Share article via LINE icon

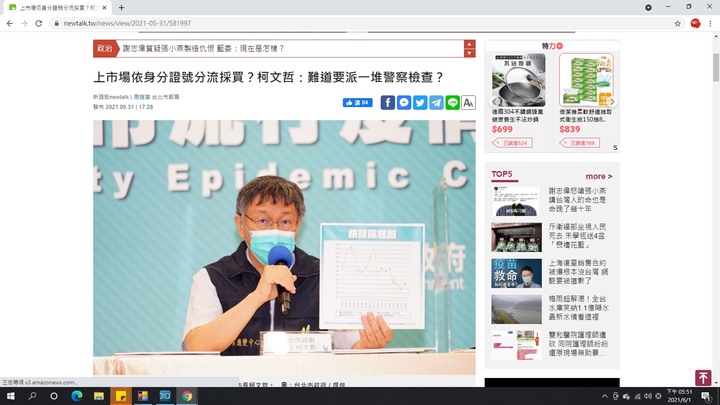click(x=452, y=102)
